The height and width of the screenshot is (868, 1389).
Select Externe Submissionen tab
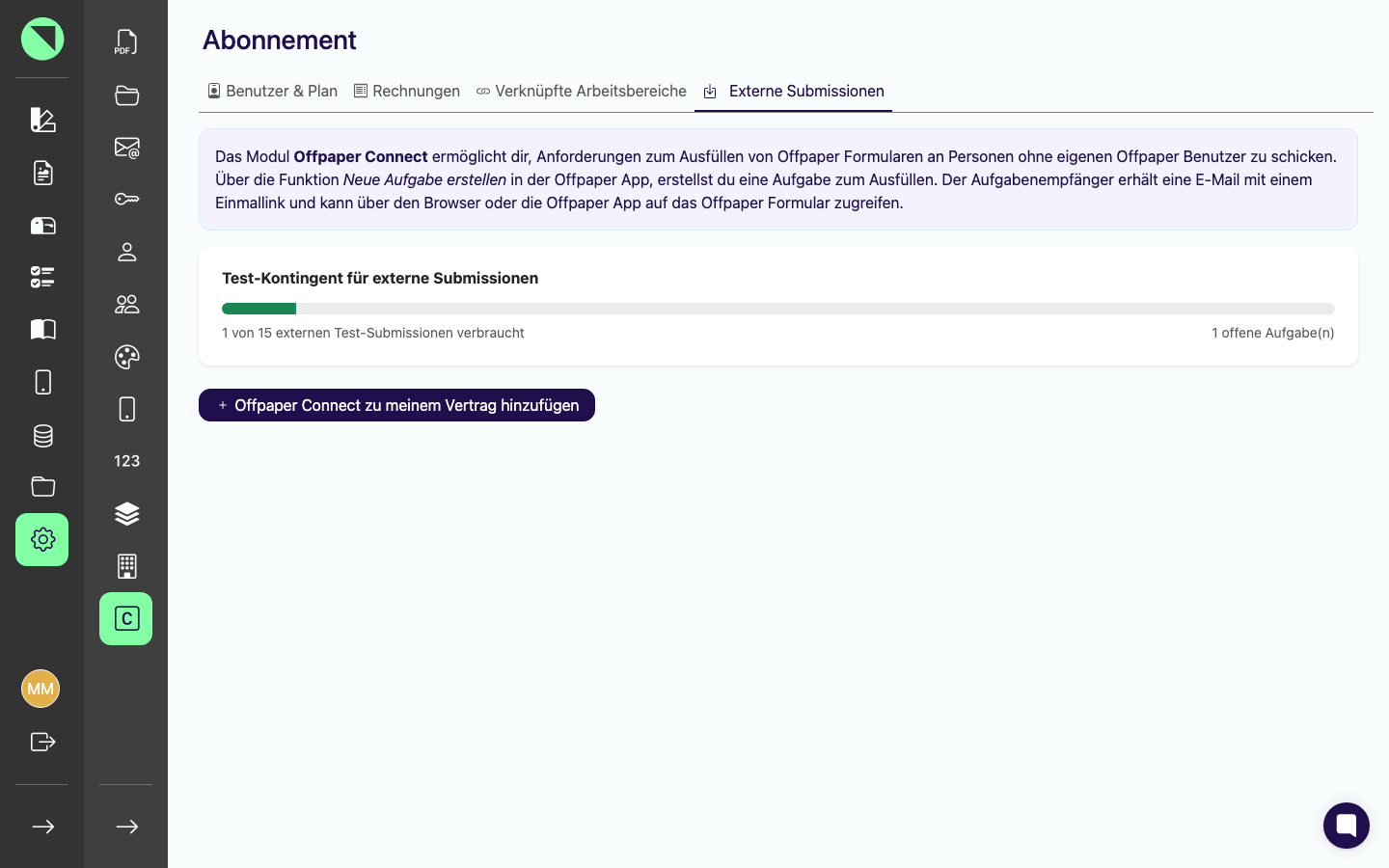click(x=794, y=91)
